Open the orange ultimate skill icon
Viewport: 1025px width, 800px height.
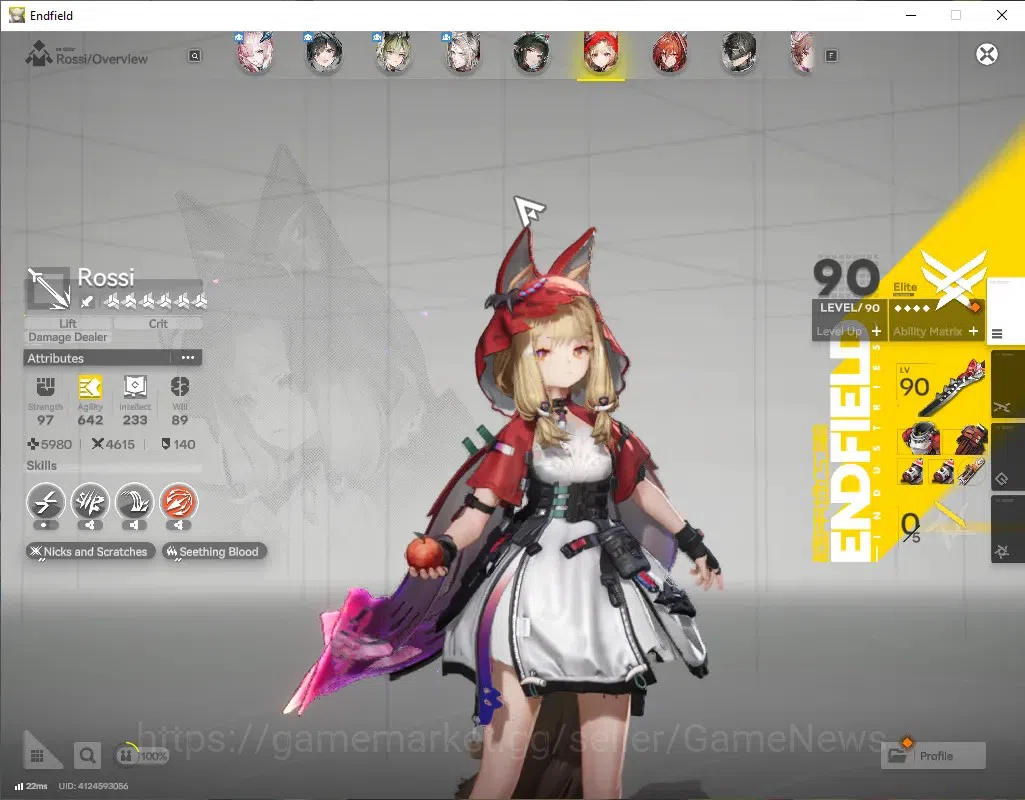pyautogui.click(x=178, y=503)
